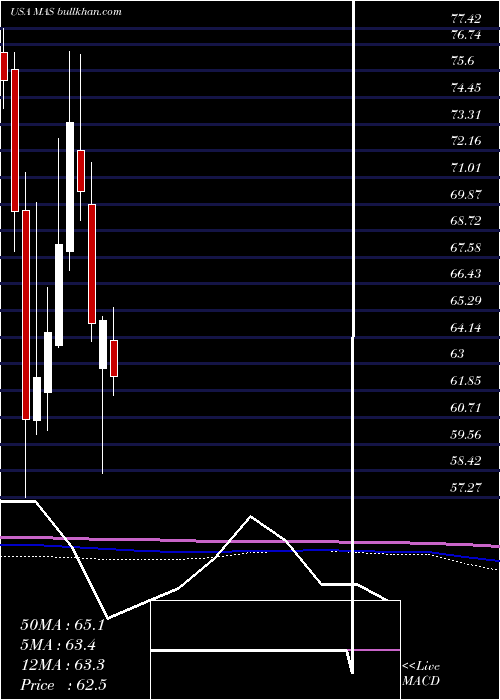Click the 5MA : 63.4 readout

click(59, 645)
